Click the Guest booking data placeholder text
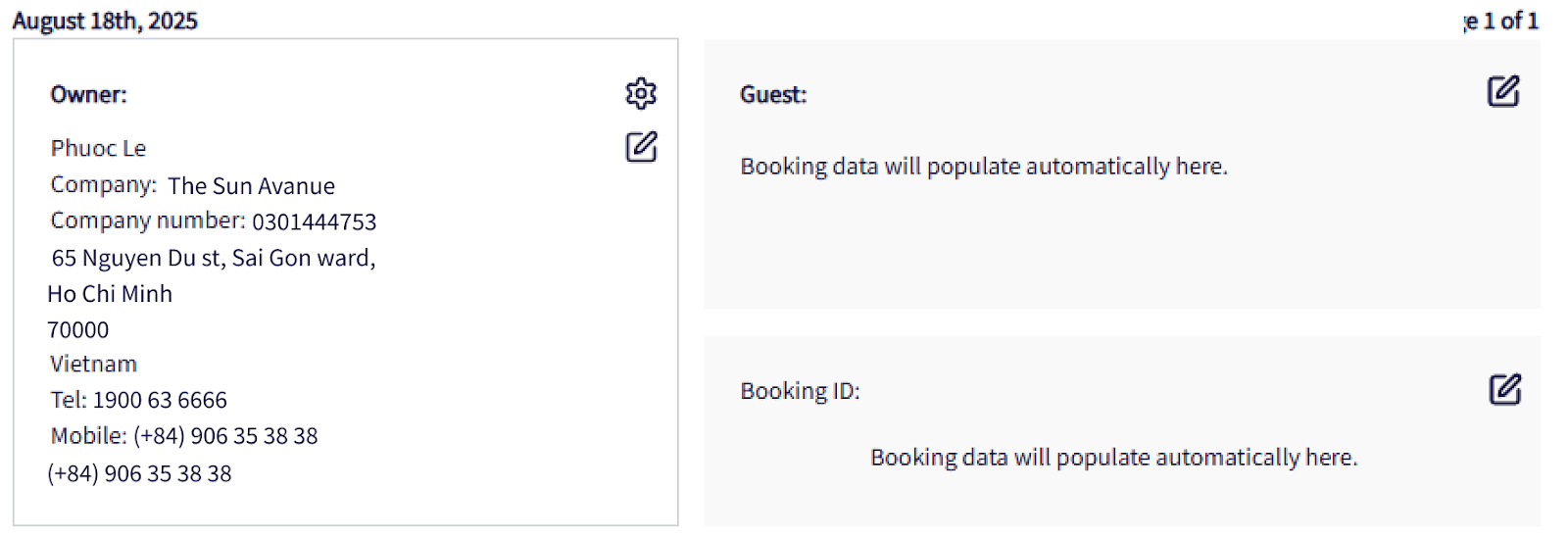 pos(984,167)
